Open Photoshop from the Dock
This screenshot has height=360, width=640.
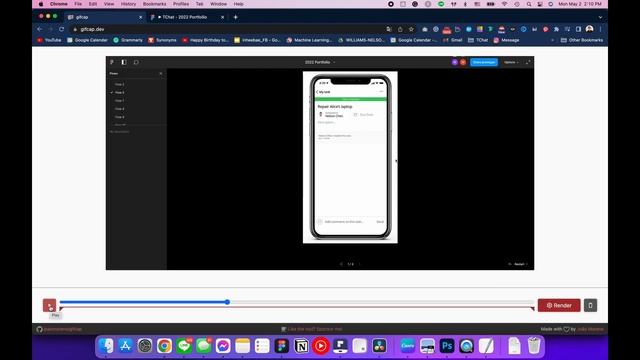447,346
